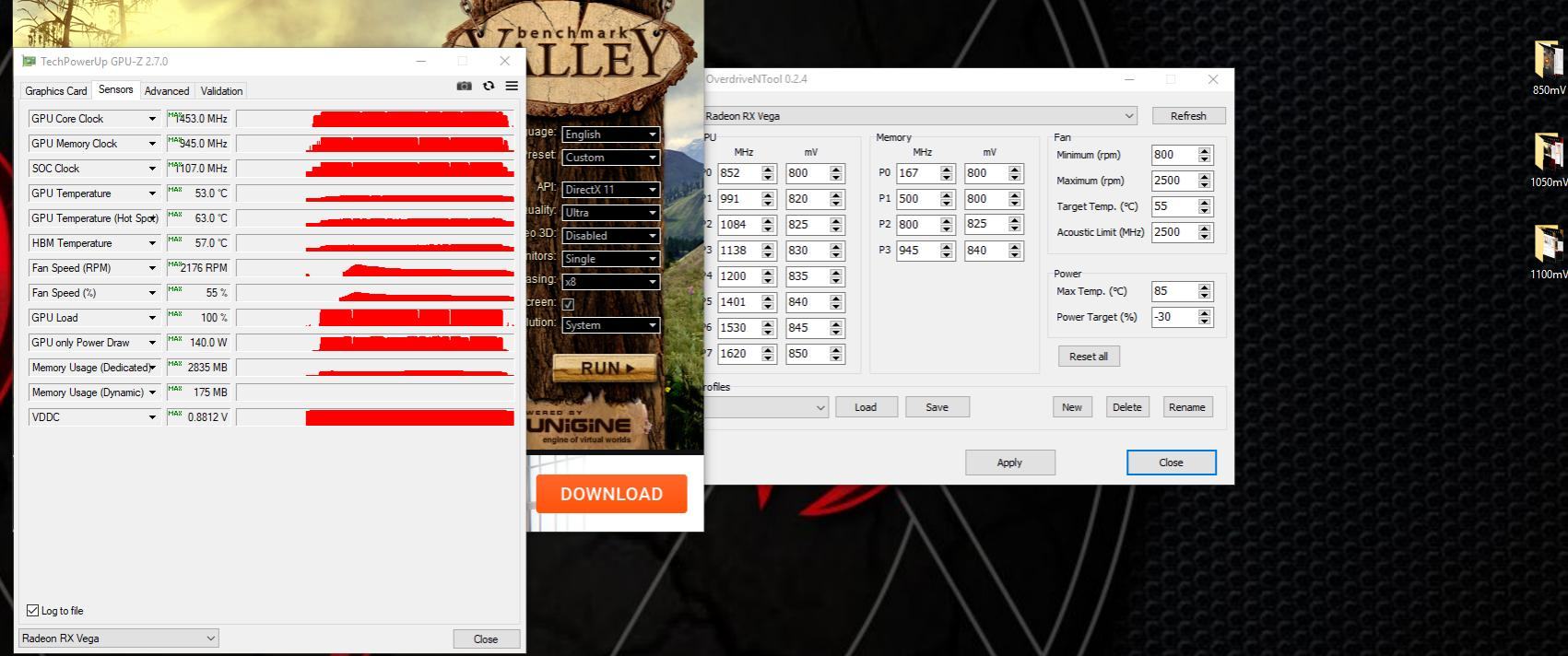Open OverdriveNTool Profiles dropdown
Image resolution: width=1568 pixels, height=656 pixels.
point(766,407)
